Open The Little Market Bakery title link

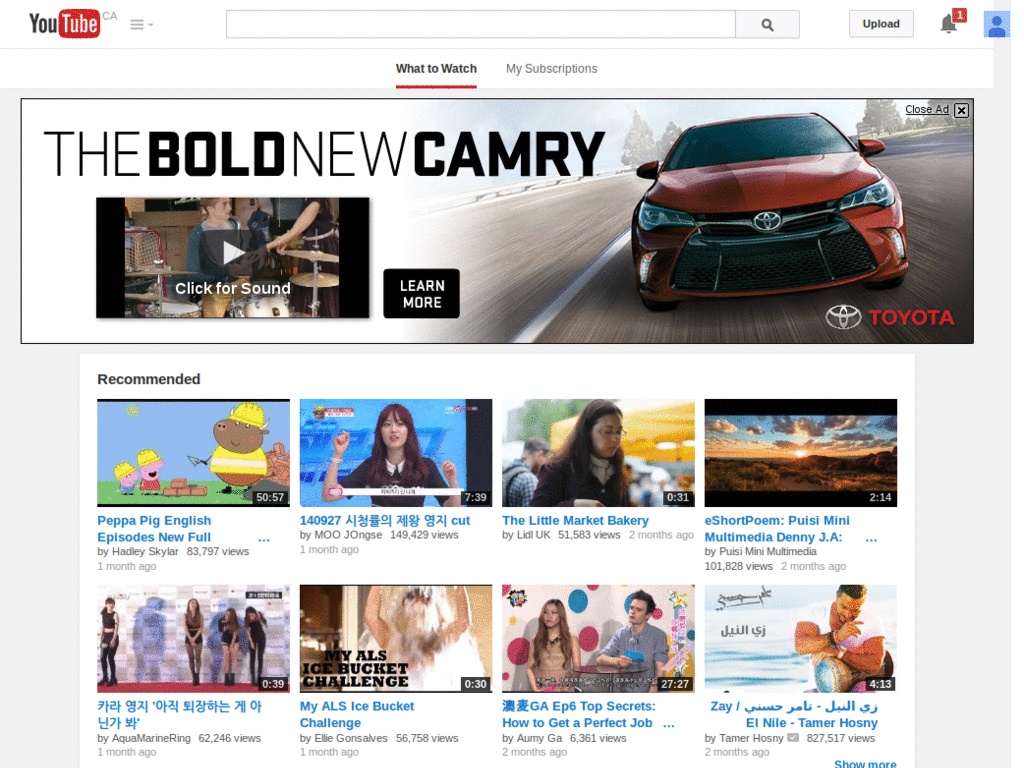click(x=575, y=520)
